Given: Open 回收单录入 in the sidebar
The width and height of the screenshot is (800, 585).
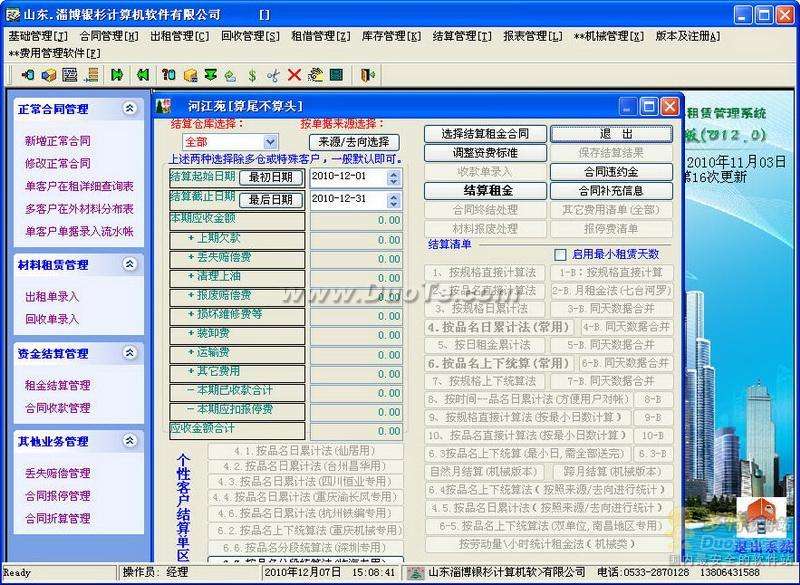Looking at the screenshot, I should tap(52, 319).
